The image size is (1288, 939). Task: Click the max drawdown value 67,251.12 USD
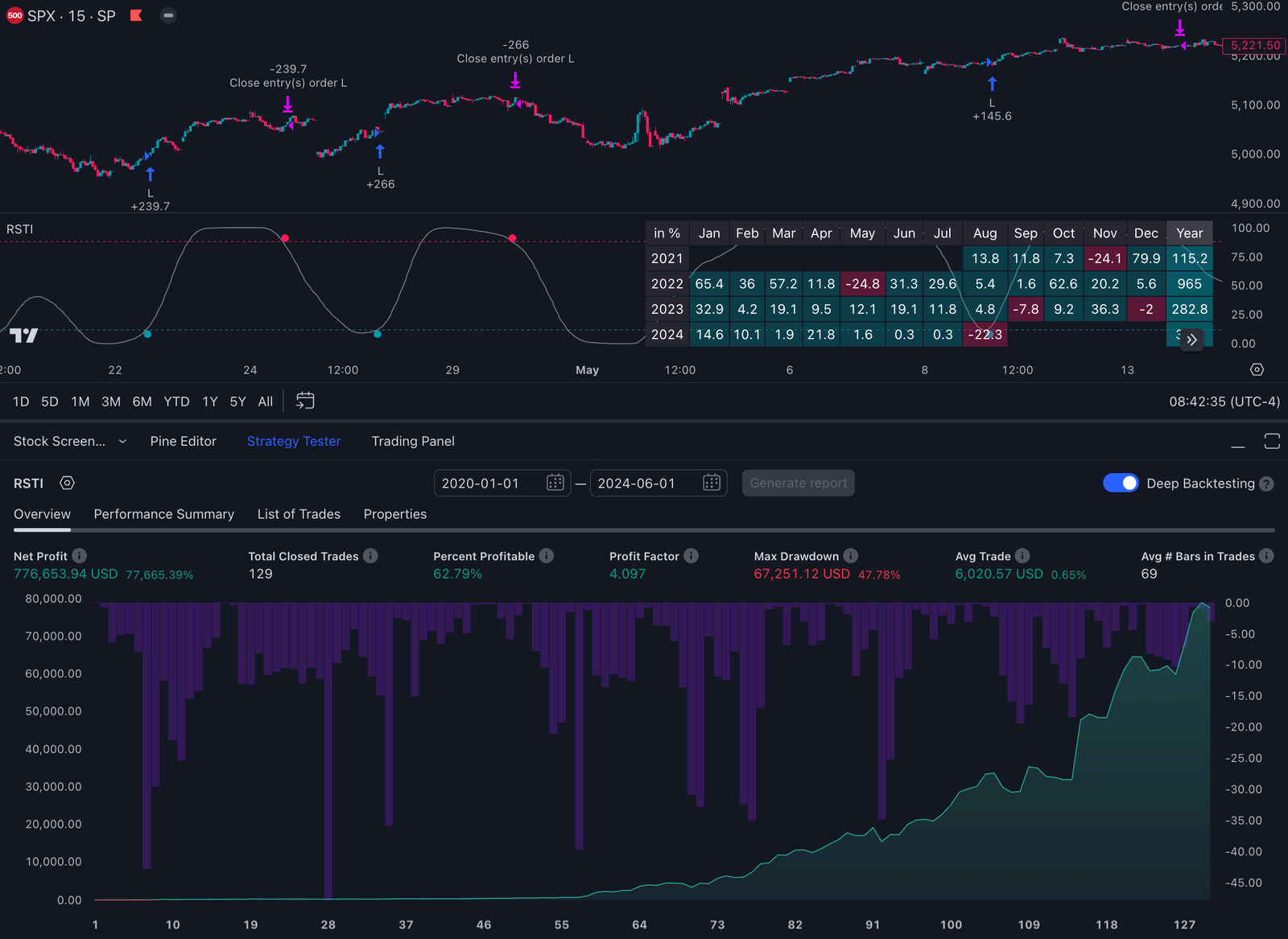pyautogui.click(x=802, y=574)
